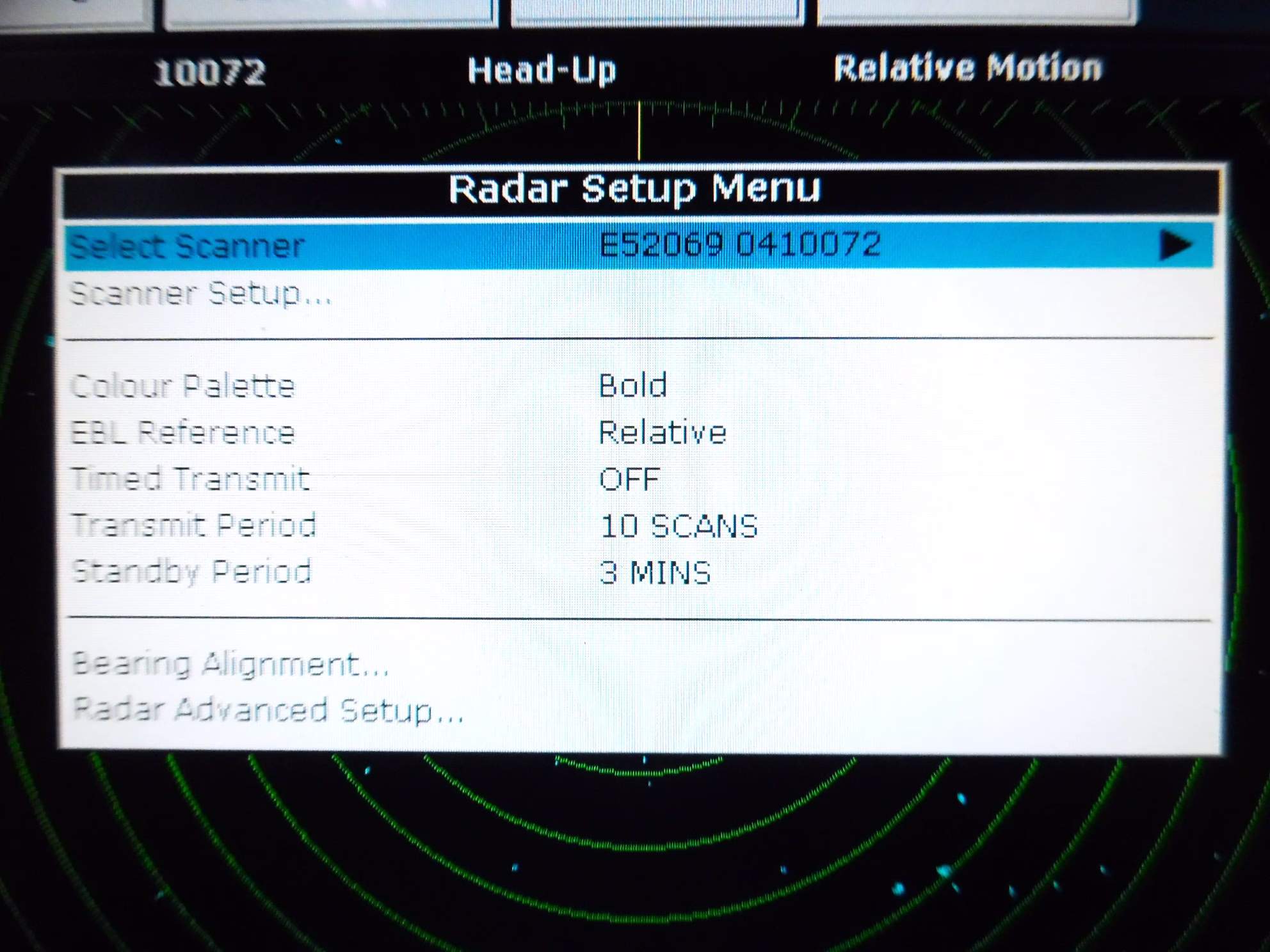Select the Colour Palette option label
The width and height of the screenshot is (1270, 952).
click(183, 386)
